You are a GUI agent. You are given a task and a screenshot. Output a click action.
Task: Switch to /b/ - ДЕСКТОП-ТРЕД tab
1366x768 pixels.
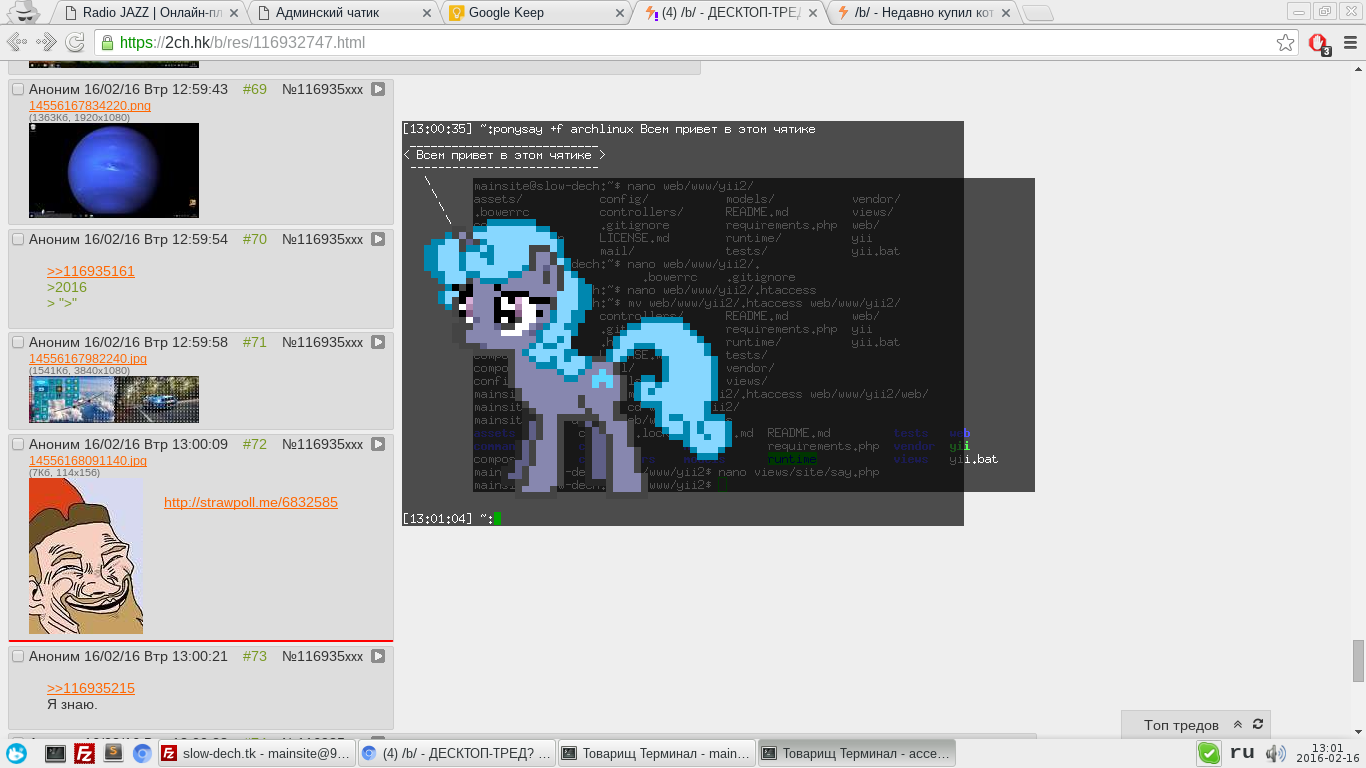[x=730, y=13]
